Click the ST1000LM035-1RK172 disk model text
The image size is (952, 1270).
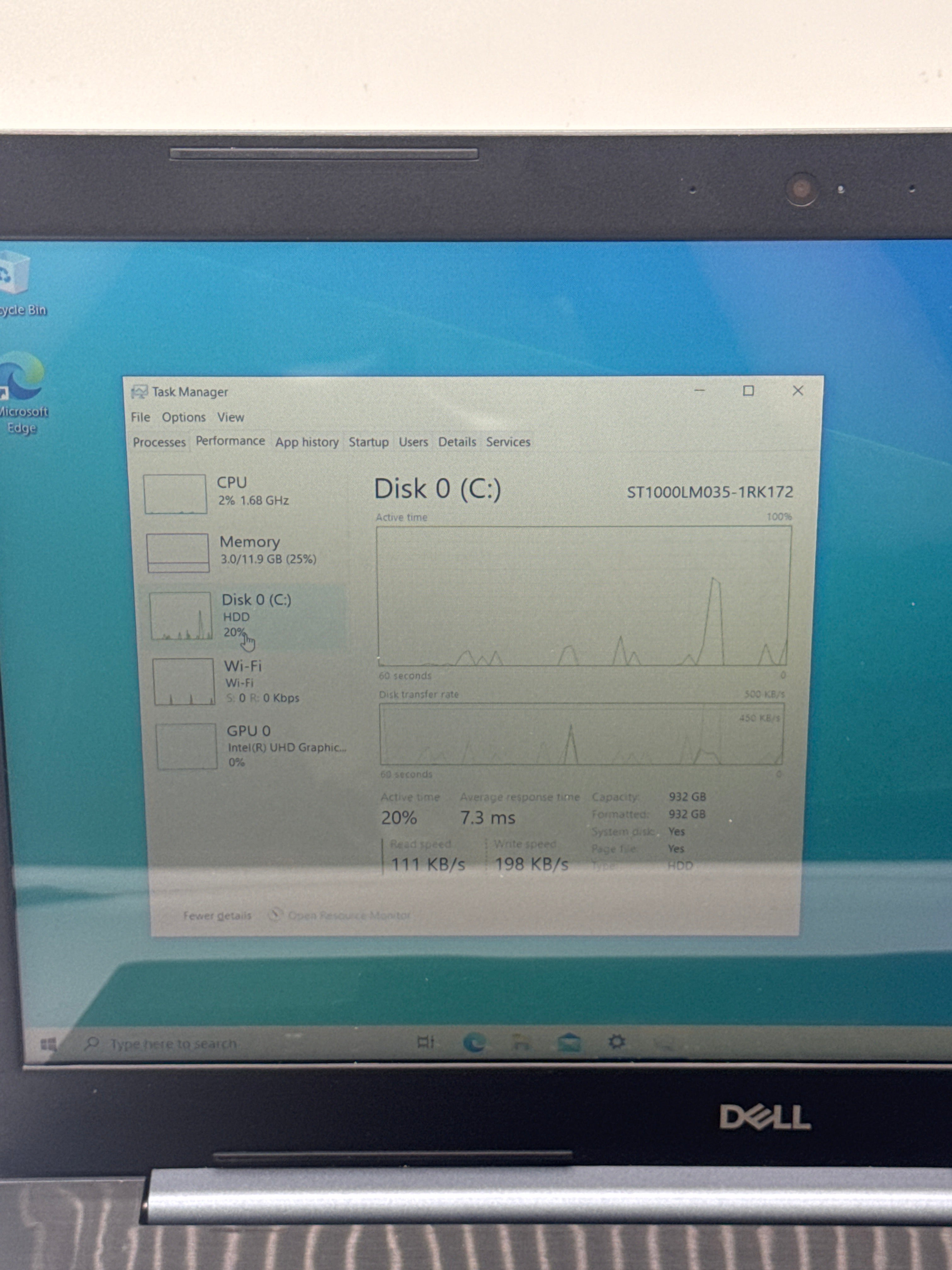point(710,492)
